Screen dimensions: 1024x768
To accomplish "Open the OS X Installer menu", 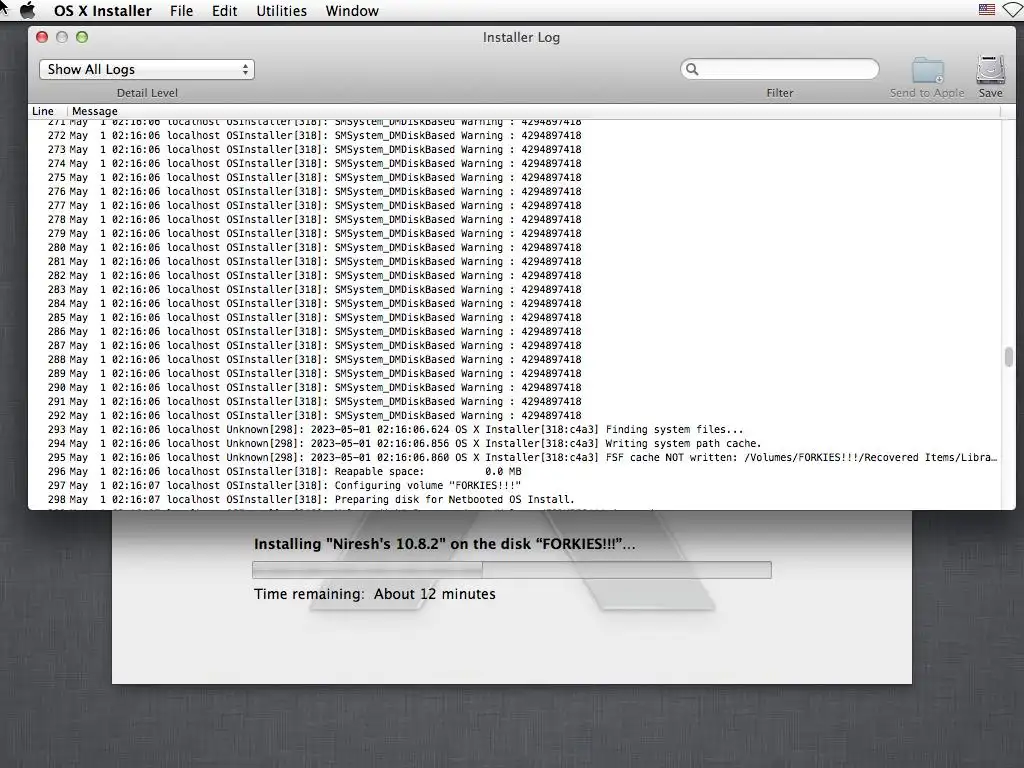I will (x=103, y=11).
